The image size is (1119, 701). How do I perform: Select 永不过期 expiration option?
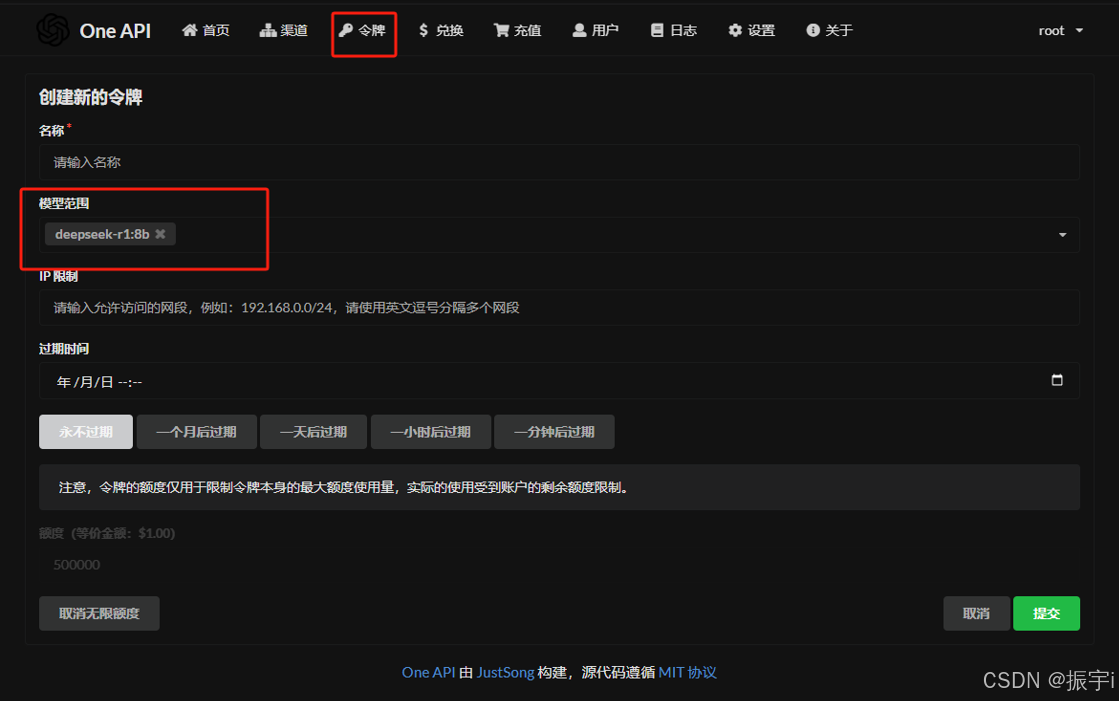85,431
